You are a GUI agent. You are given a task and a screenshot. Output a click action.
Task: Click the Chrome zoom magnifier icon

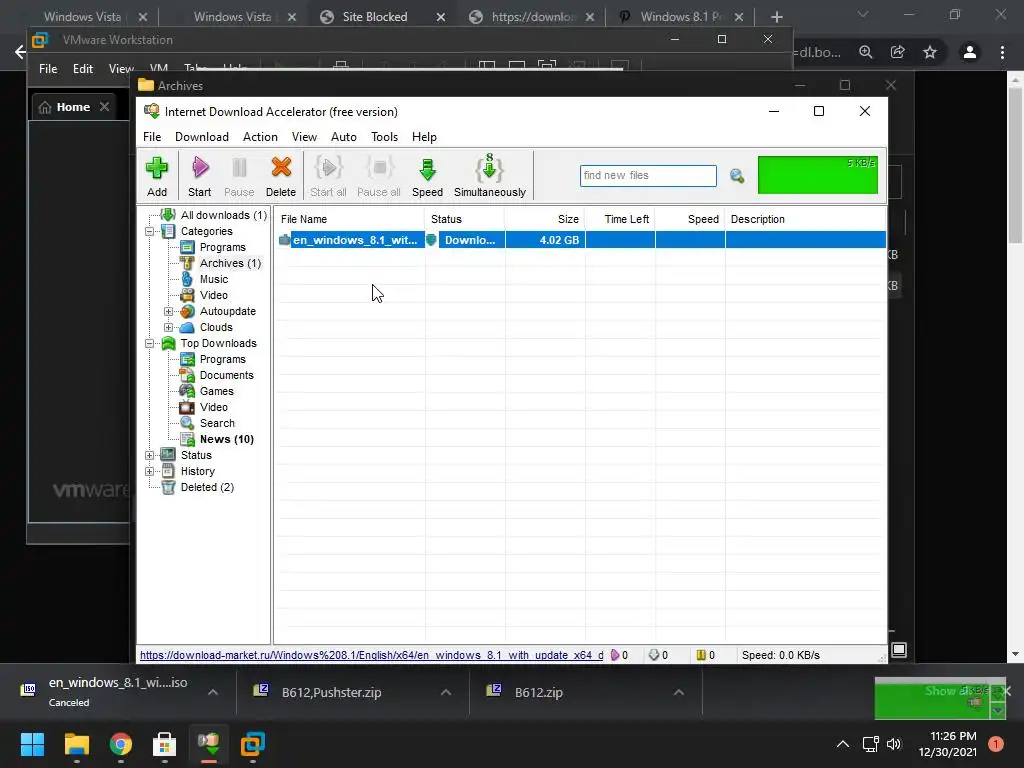tap(866, 52)
